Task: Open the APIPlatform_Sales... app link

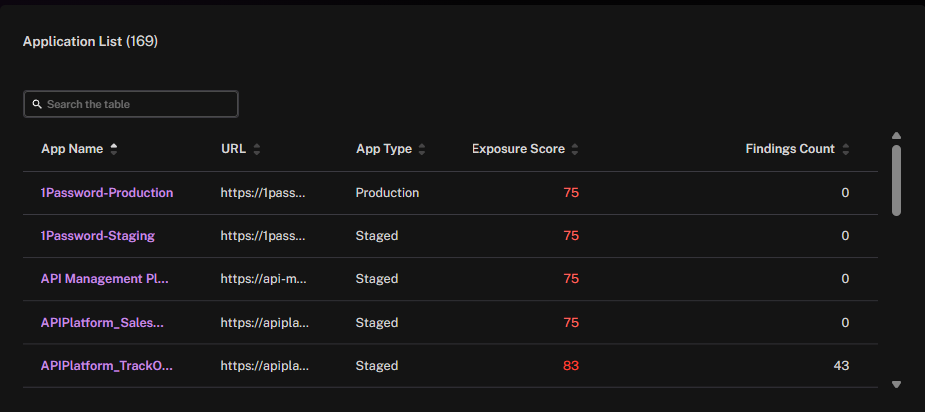Action: tap(102, 322)
